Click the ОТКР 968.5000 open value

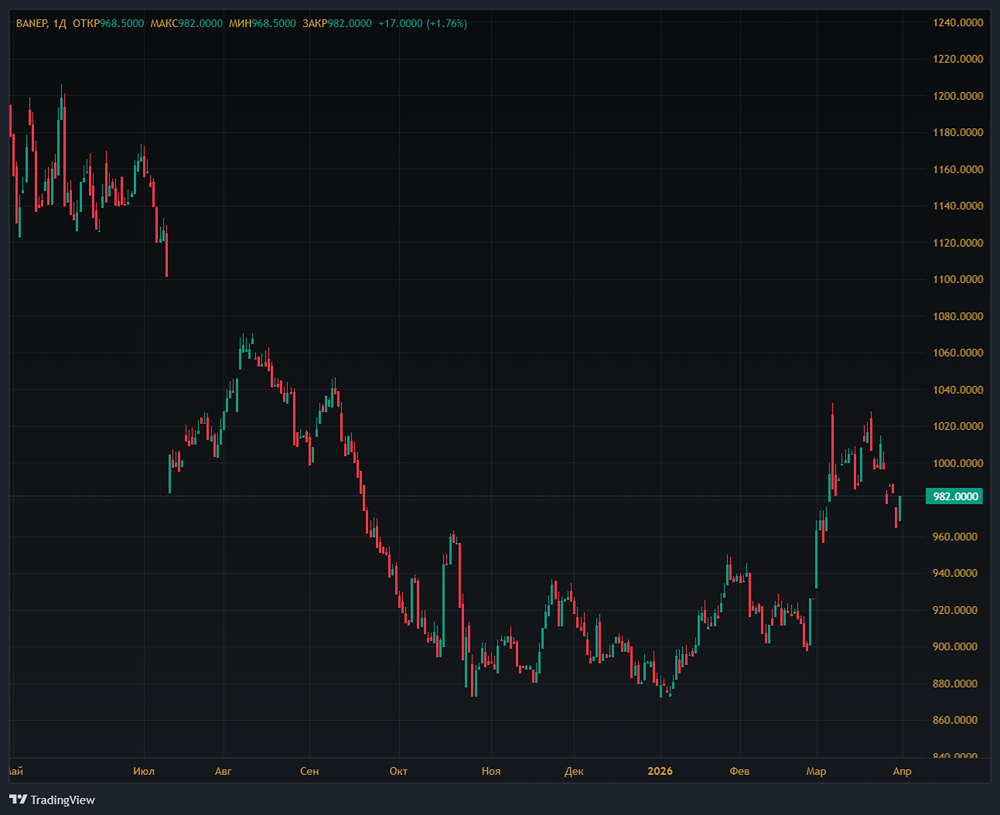coord(108,23)
